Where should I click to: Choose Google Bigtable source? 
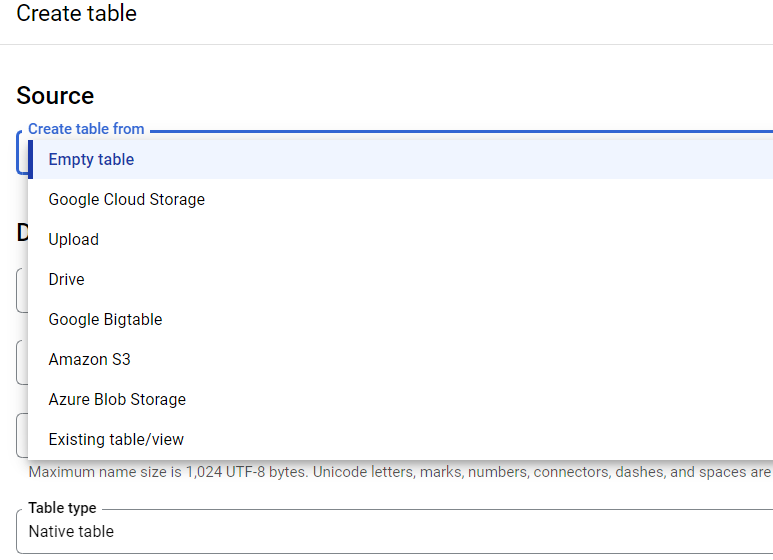tap(400, 319)
